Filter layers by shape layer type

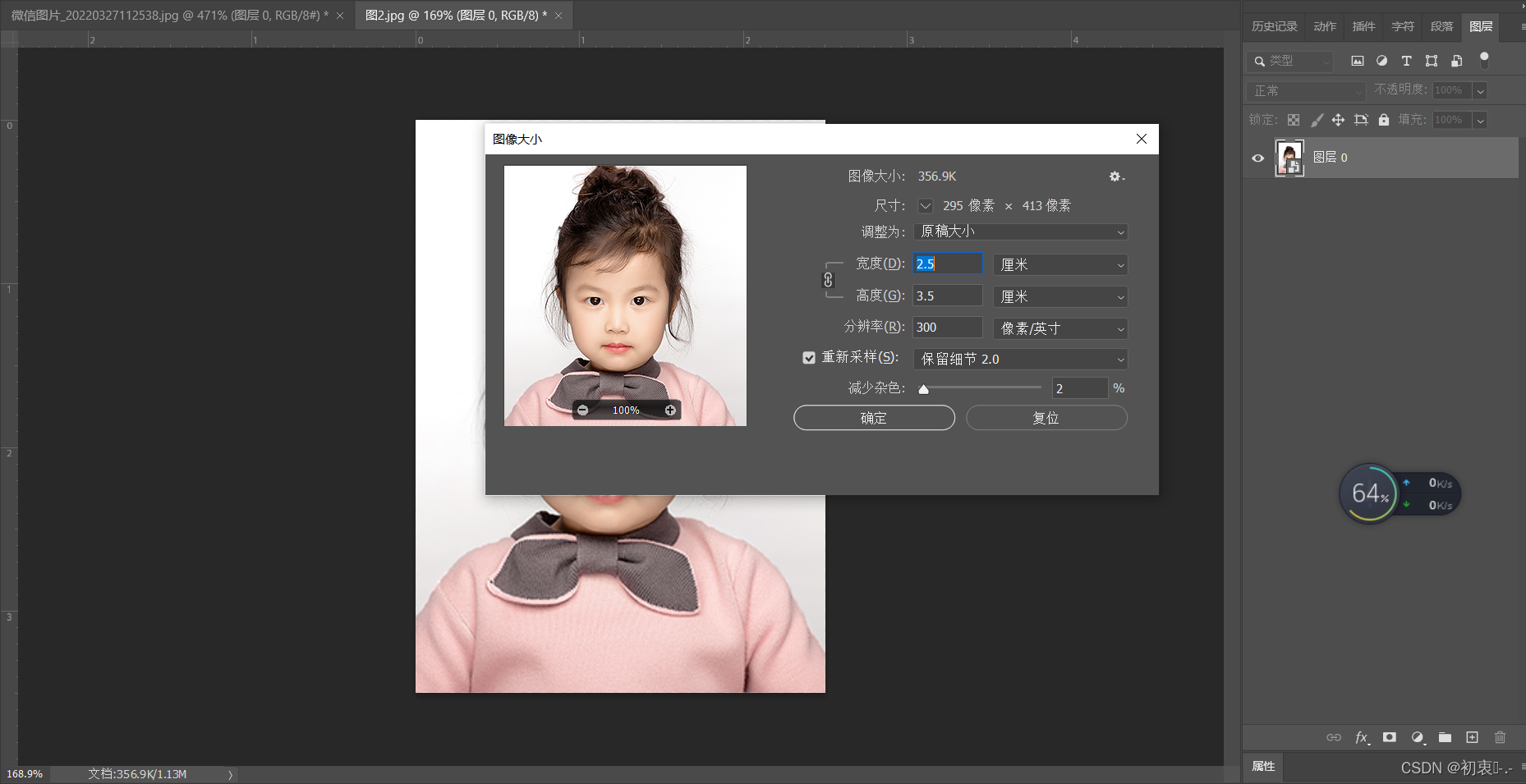(x=1432, y=61)
